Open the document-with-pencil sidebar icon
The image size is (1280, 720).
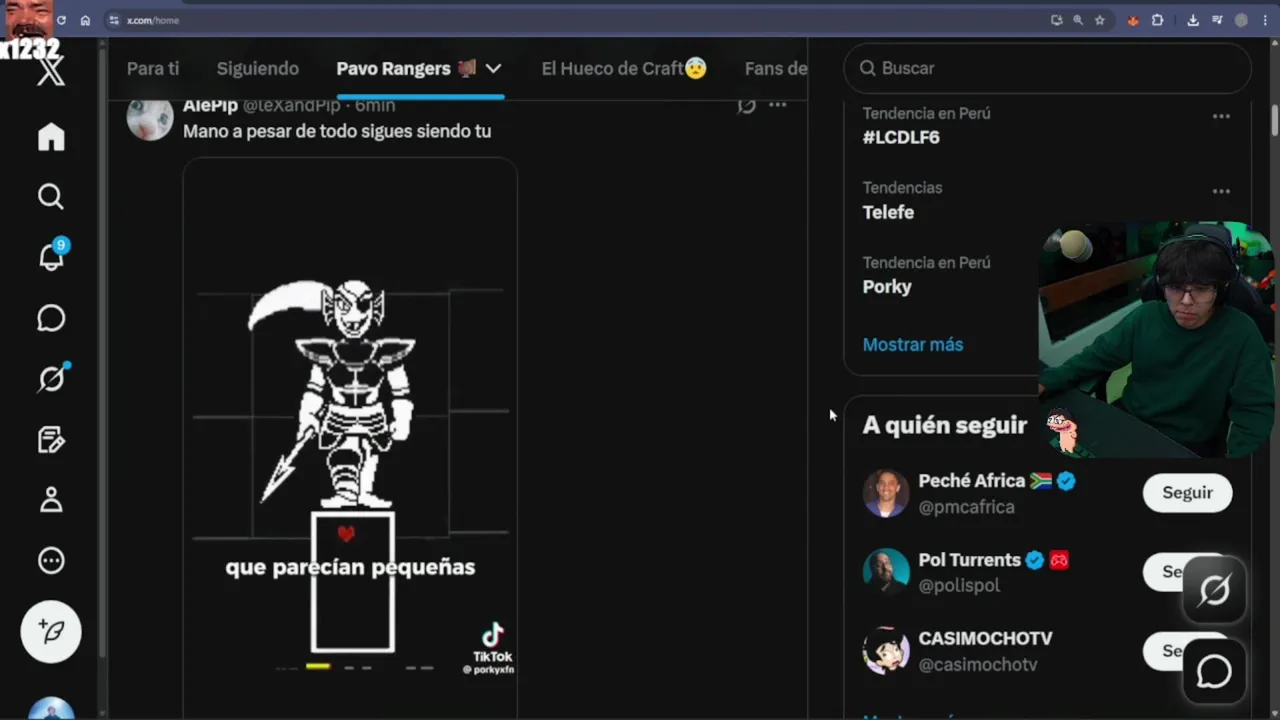click(51, 439)
